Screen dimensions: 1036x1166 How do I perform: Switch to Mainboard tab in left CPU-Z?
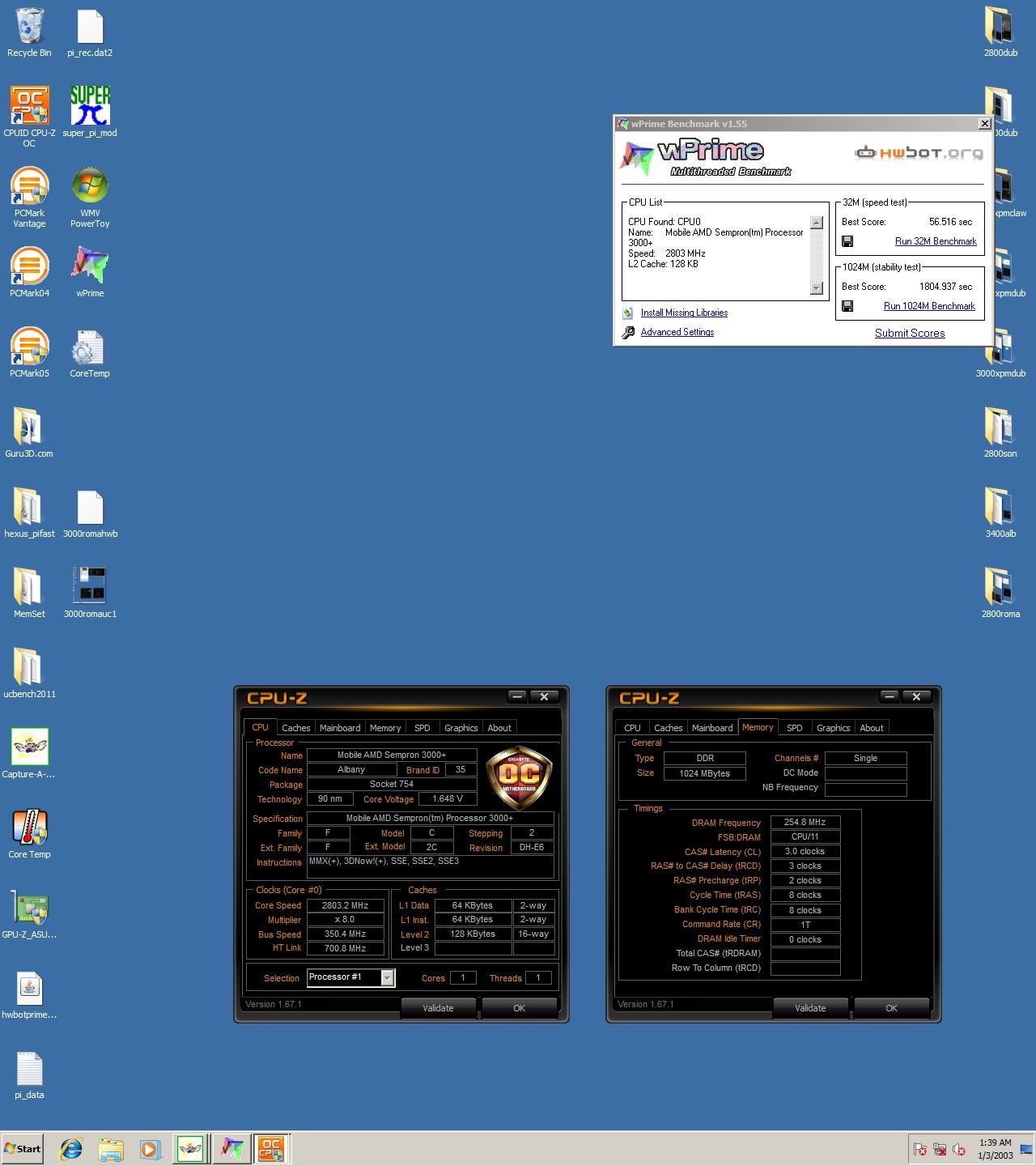coord(340,728)
